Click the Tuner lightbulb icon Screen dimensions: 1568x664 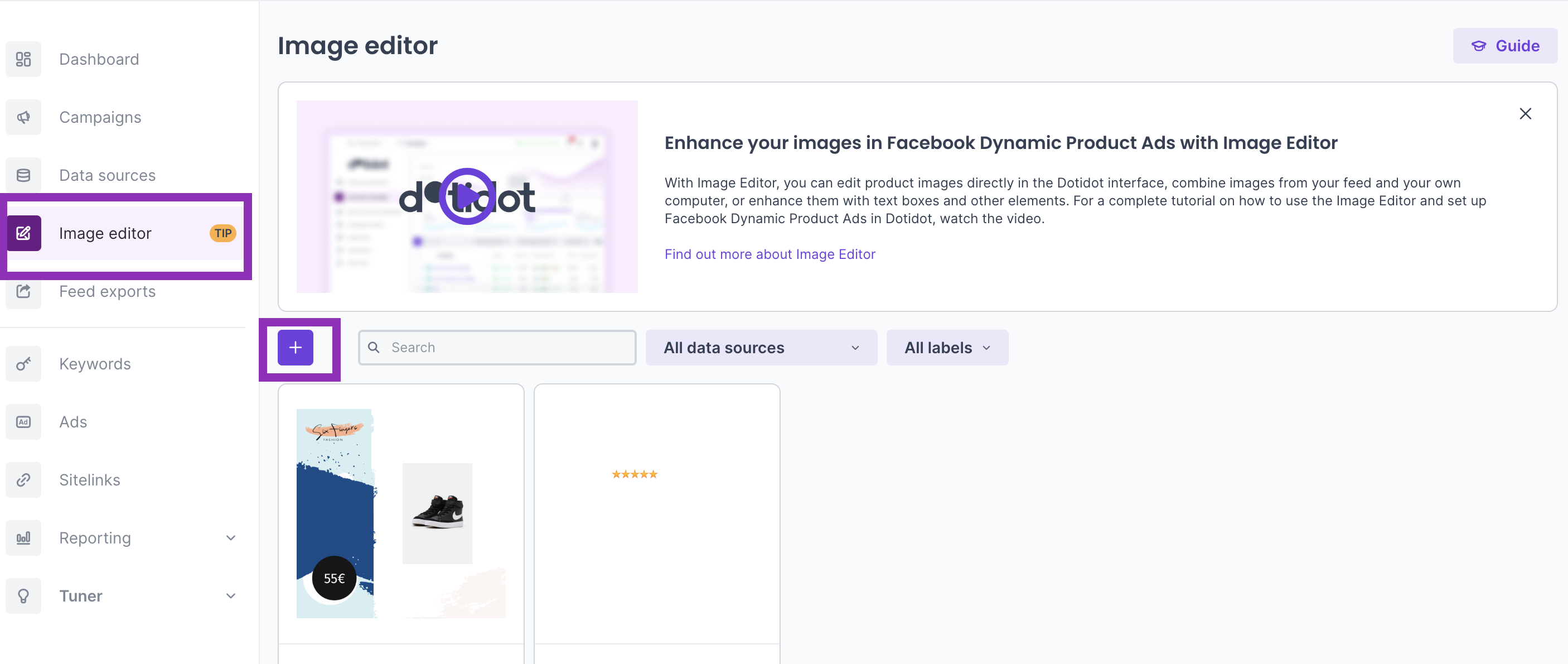[x=23, y=596]
